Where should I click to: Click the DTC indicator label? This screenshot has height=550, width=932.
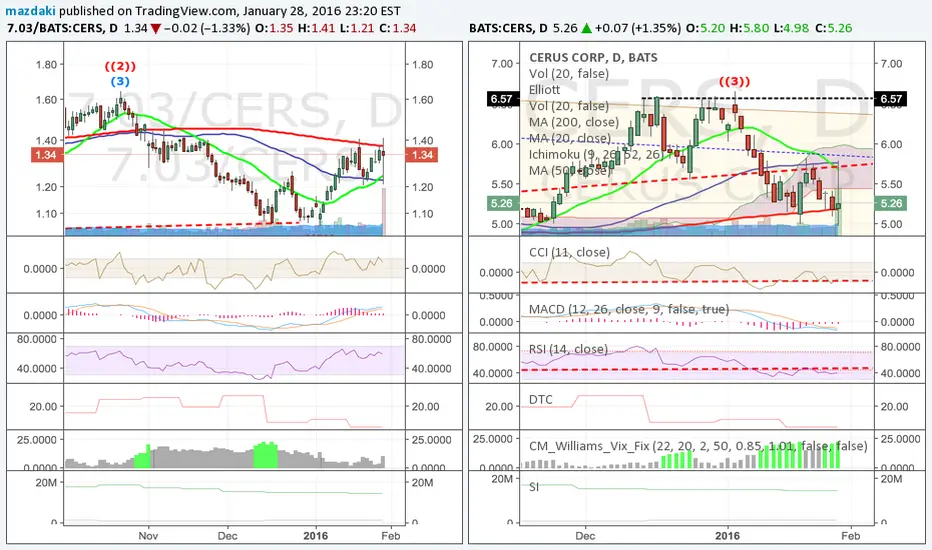[540, 400]
